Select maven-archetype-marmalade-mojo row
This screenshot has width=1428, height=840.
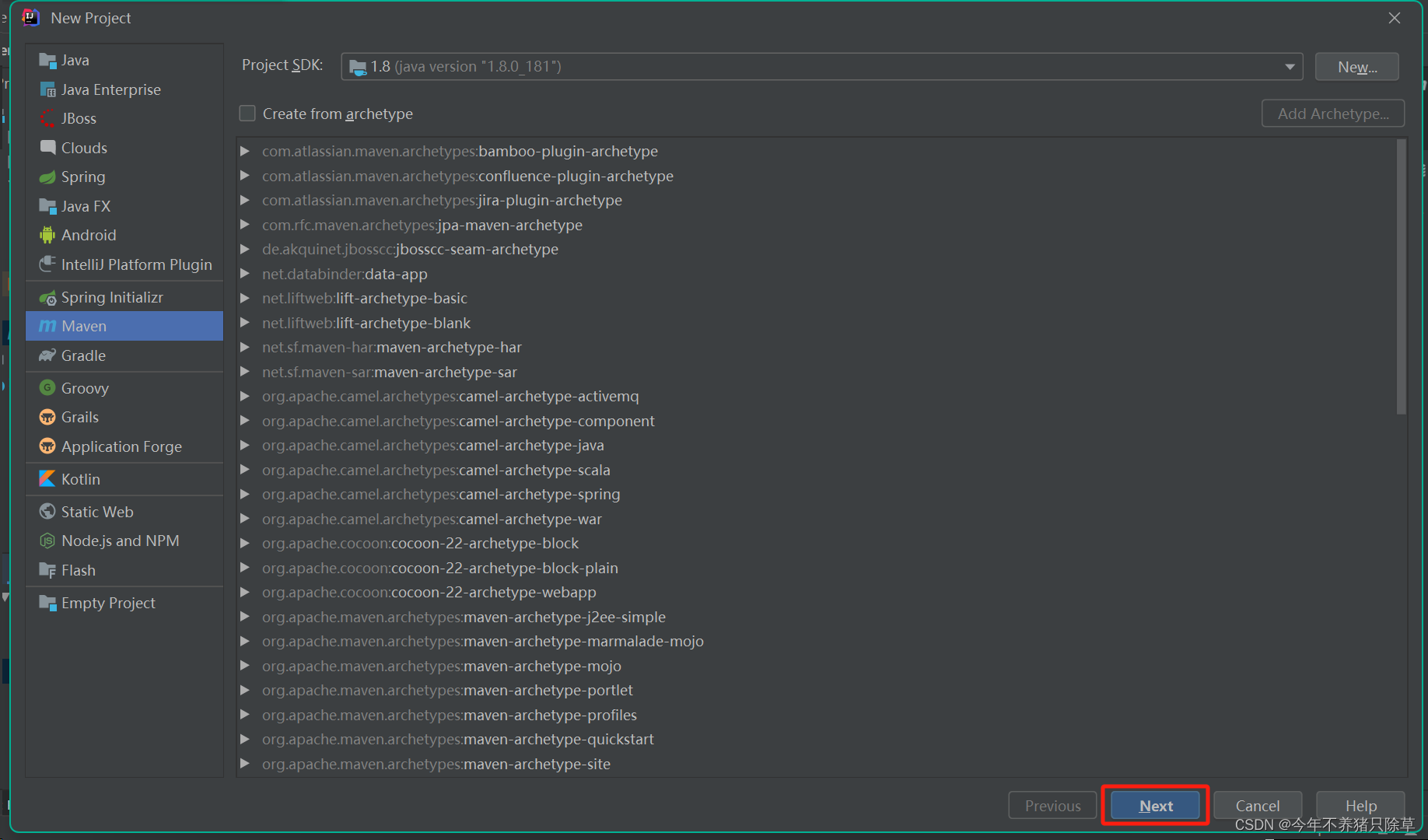click(x=817, y=641)
